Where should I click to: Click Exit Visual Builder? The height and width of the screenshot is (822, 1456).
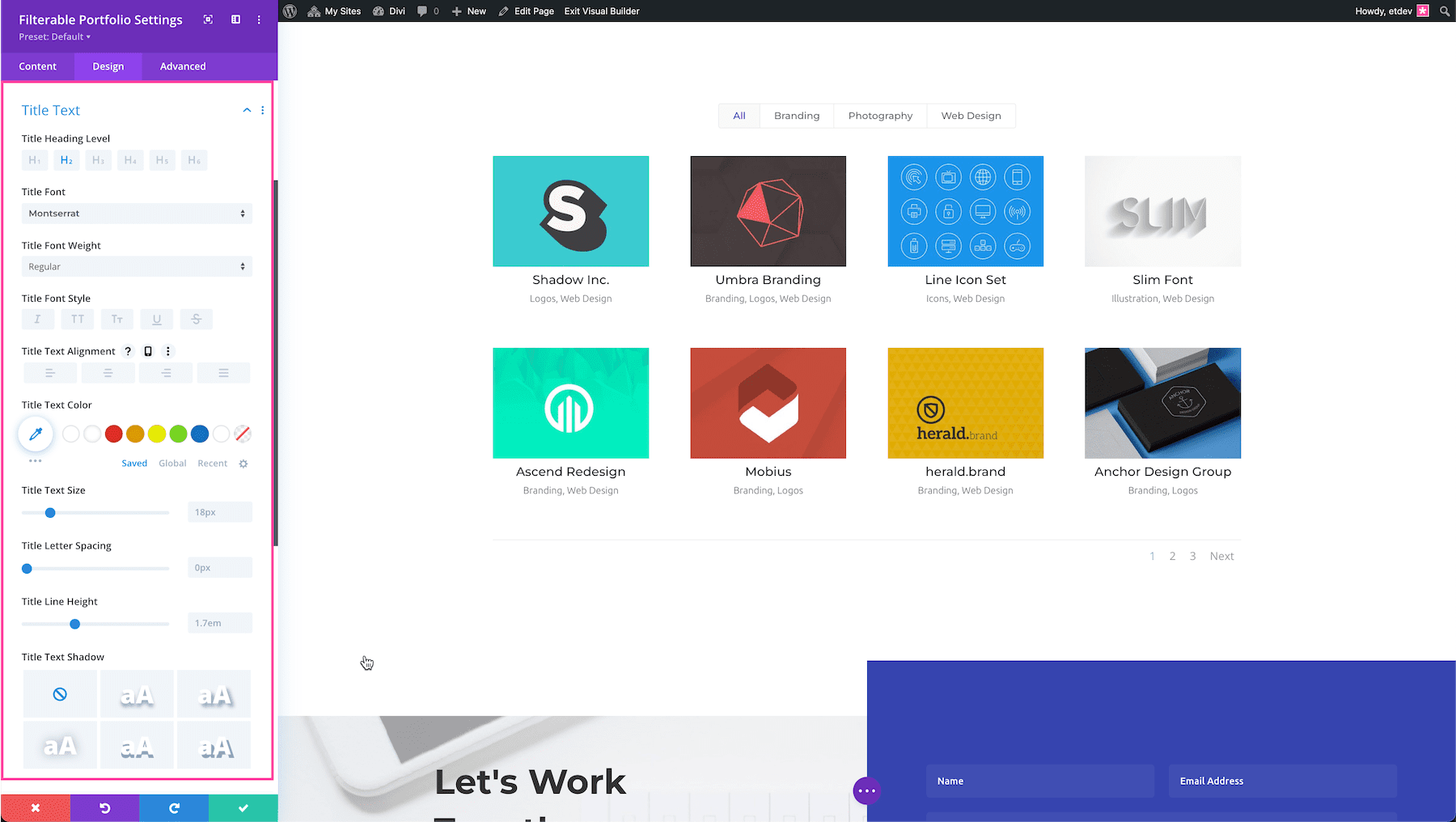pos(602,11)
